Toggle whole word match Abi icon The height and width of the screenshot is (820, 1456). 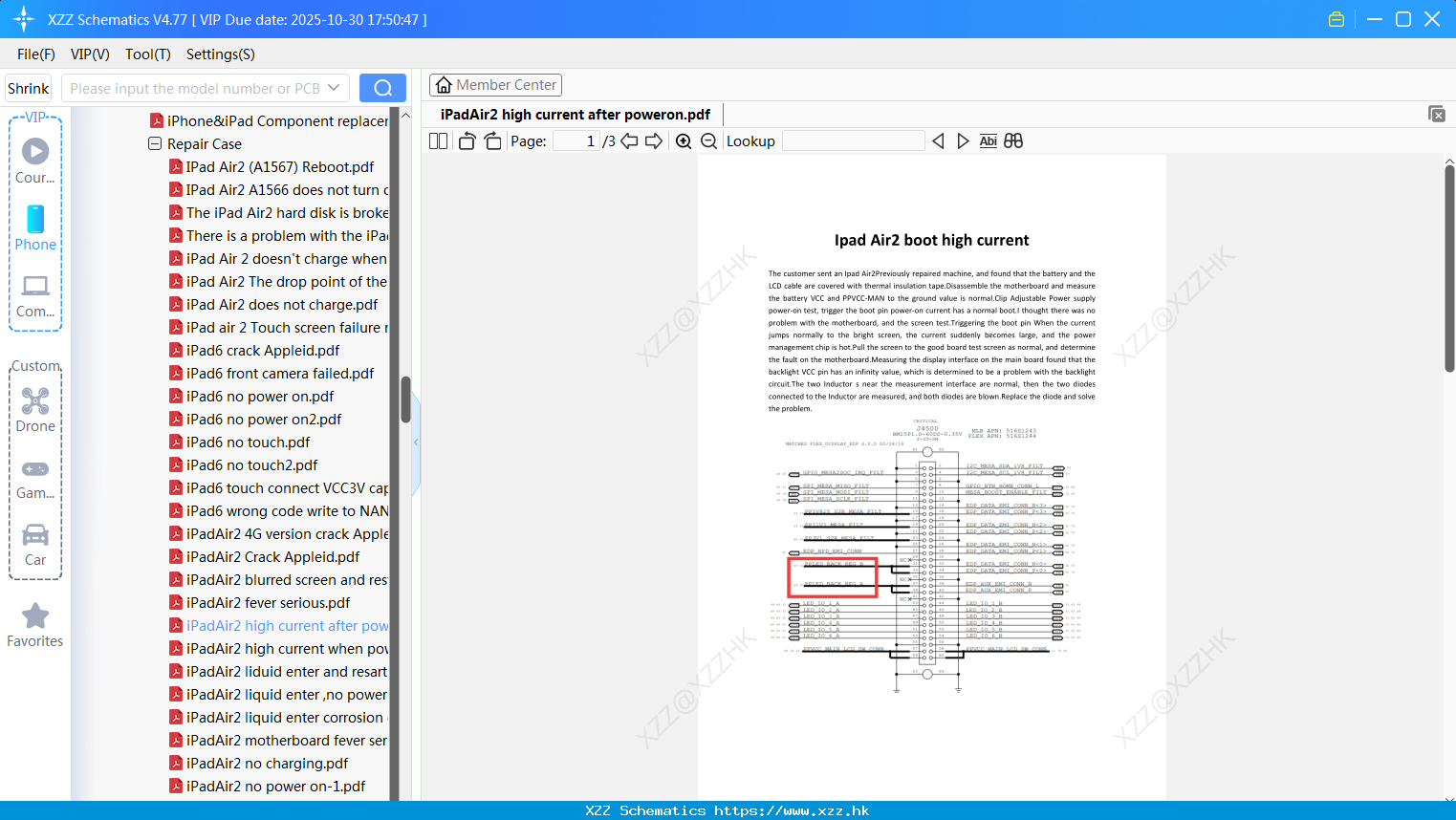coord(989,140)
